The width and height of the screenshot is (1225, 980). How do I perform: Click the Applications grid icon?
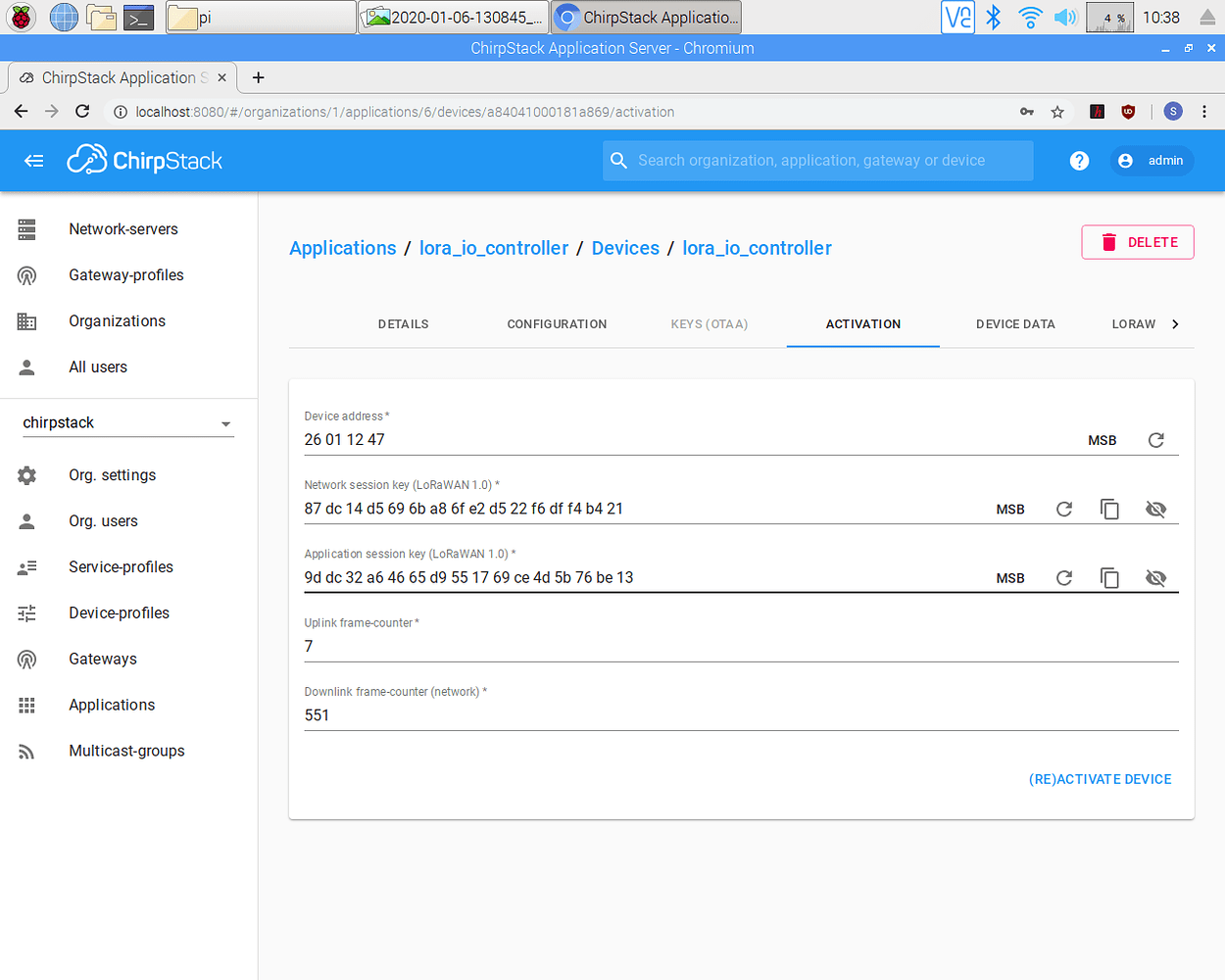27,706
